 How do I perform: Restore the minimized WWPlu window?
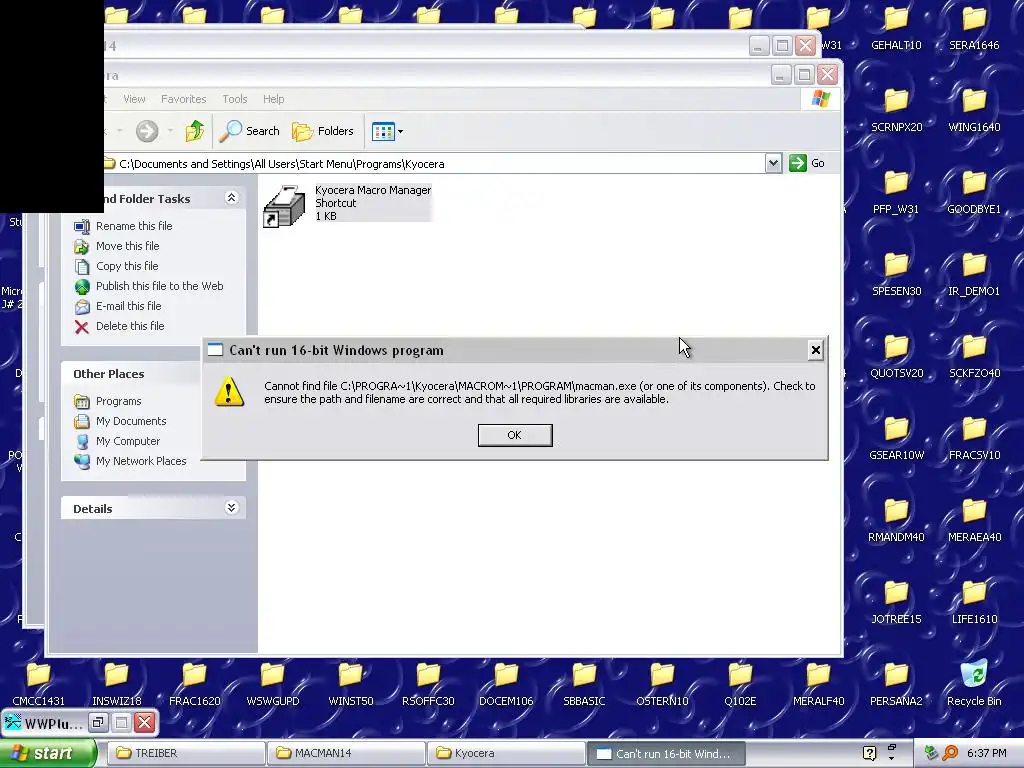[x=98, y=722]
